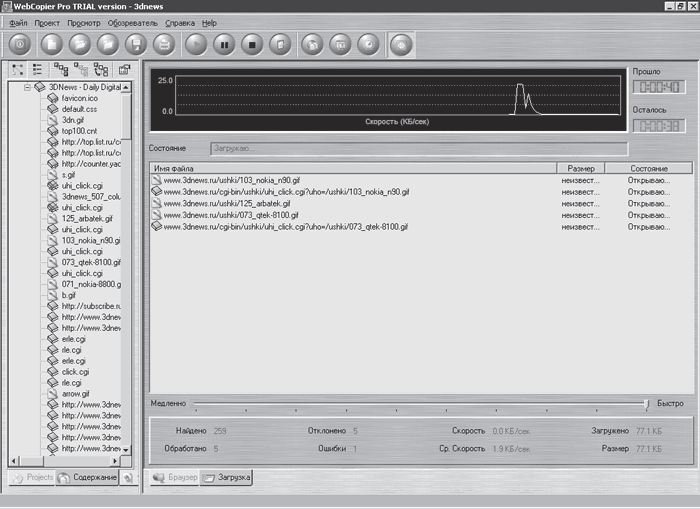Toggle the highlighted last round toolbar button
The height and width of the screenshot is (509, 700).
click(401, 44)
